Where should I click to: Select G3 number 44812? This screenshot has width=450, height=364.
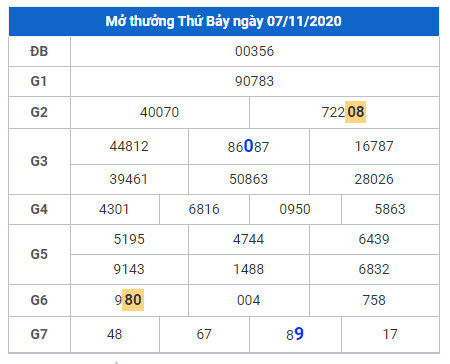pyautogui.click(x=129, y=146)
